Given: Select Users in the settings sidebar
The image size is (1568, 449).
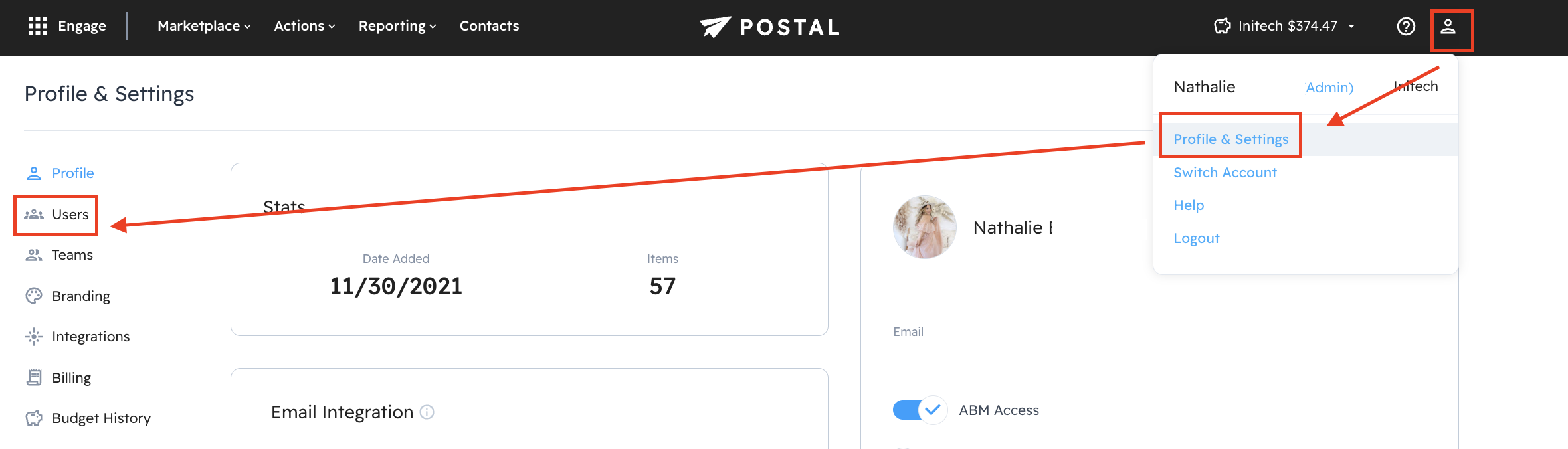Looking at the screenshot, I should click(x=70, y=215).
